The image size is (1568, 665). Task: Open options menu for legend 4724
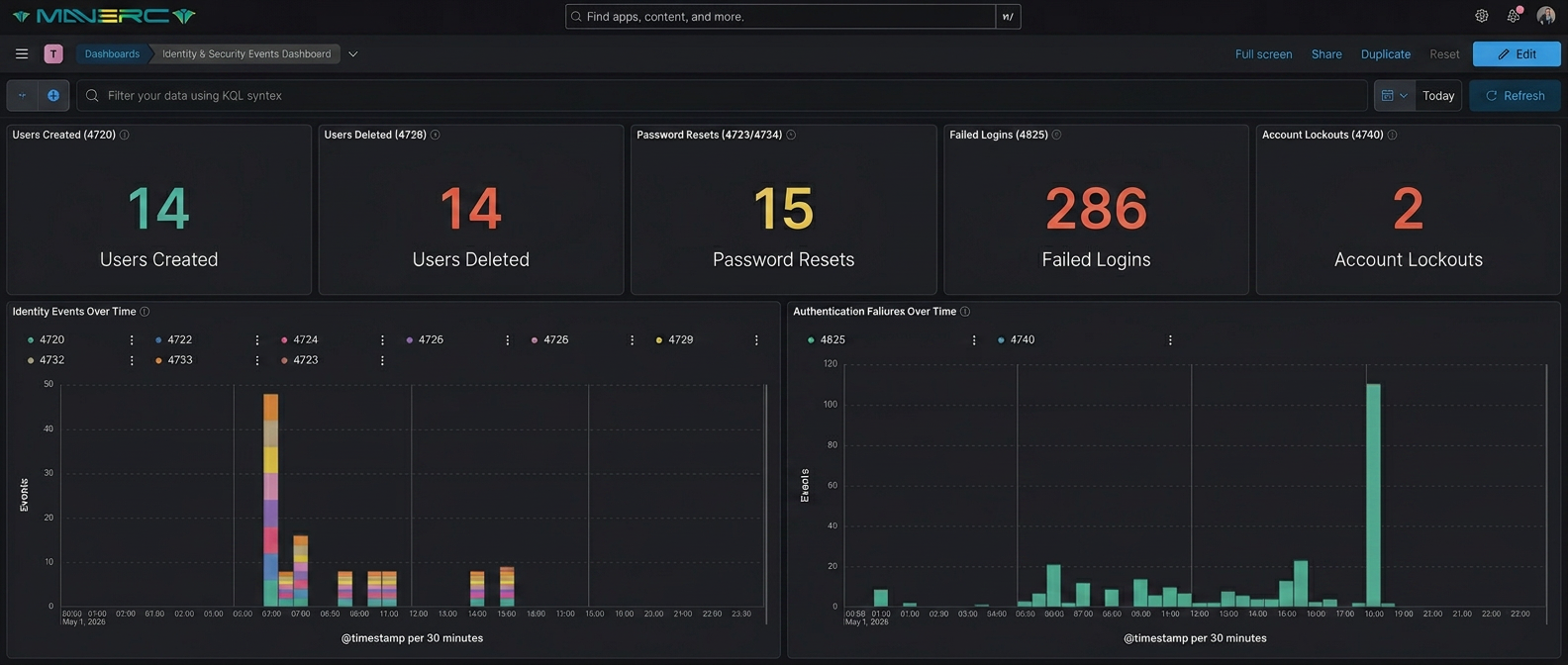[382, 340]
